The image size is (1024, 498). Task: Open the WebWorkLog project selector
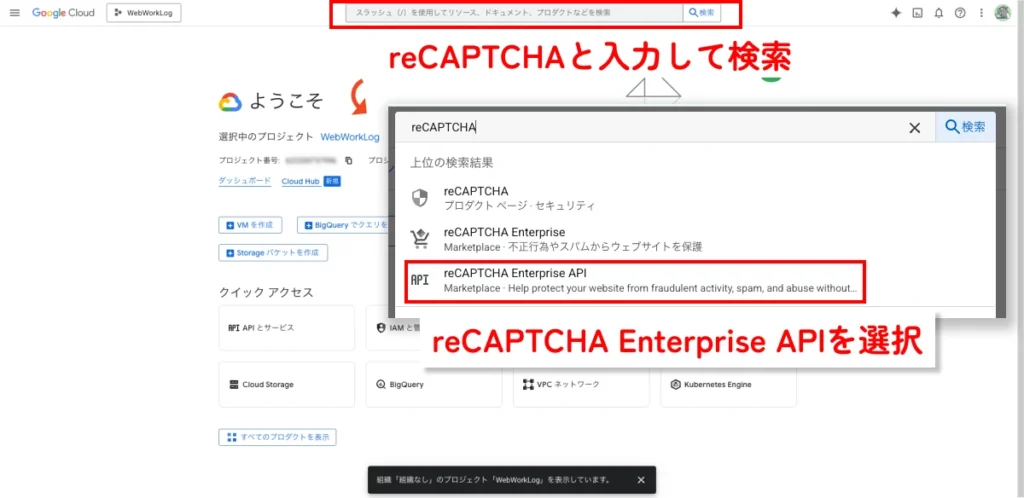pyautogui.click(x=144, y=13)
